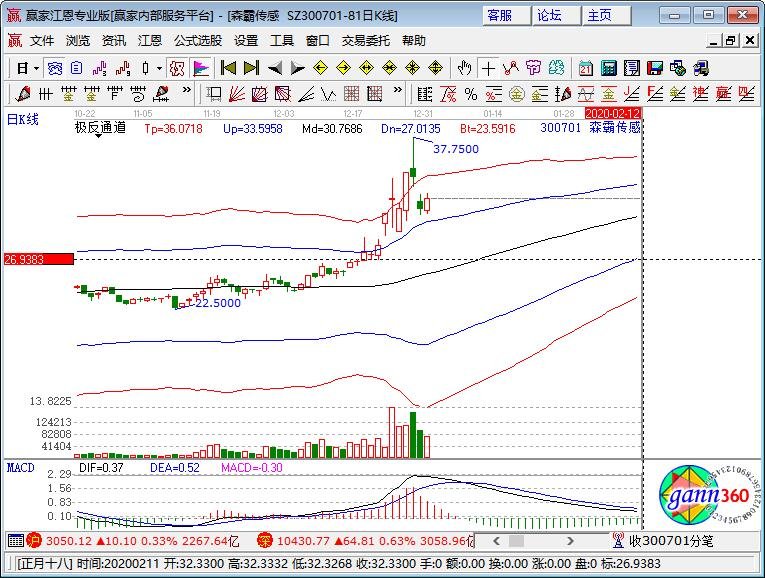Select the red F angle lines tool
Viewport: 765px width, 578px height.
point(655,93)
